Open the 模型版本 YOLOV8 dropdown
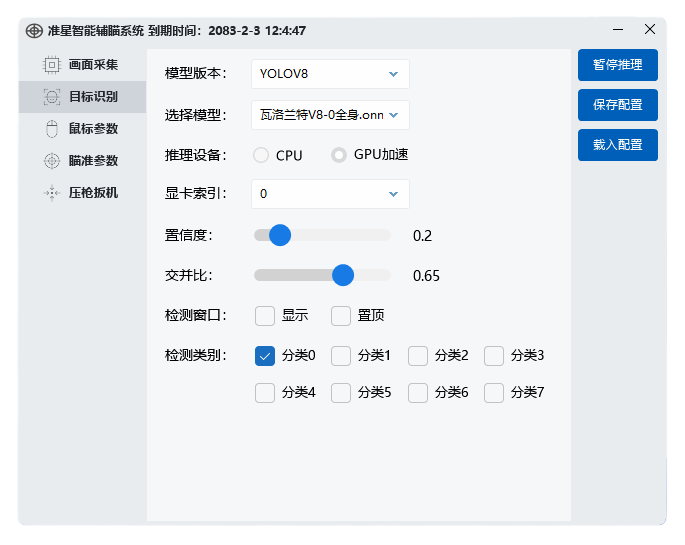This screenshot has height=545, width=685. click(x=330, y=74)
